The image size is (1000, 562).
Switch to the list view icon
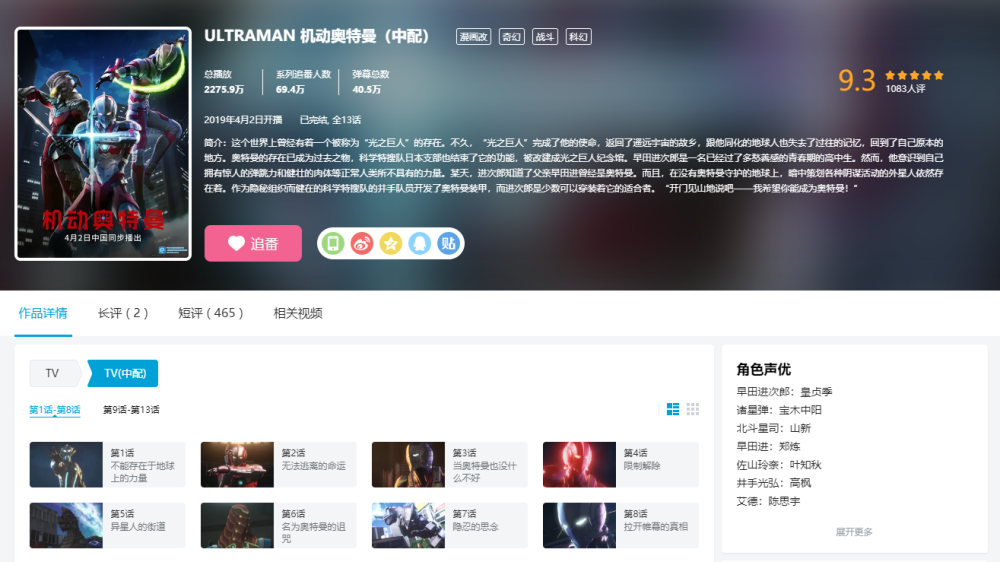(x=672, y=409)
